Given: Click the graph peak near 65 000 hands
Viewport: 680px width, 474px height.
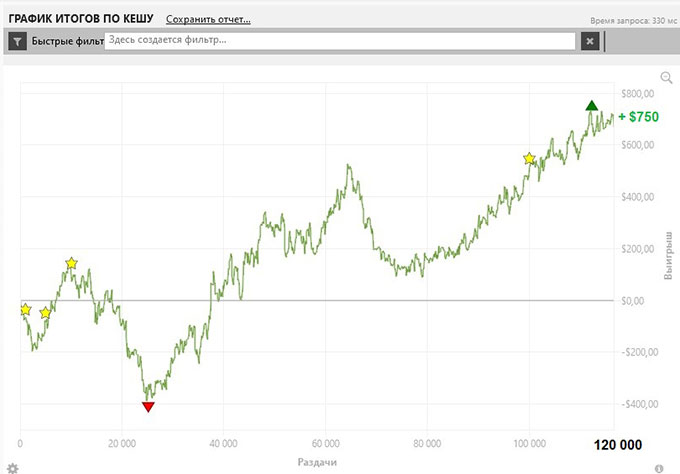Looking at the screenshot, I should click(348, 166).
